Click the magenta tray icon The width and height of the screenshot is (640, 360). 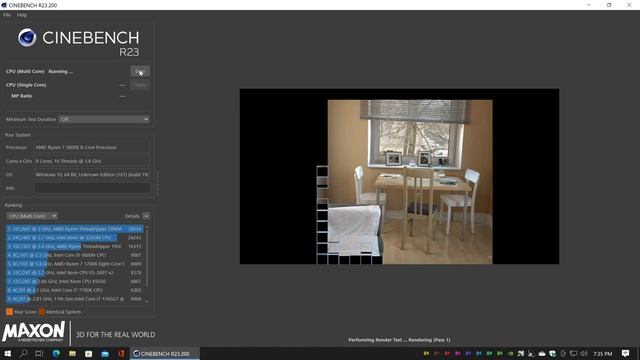(x=458, y=353)
